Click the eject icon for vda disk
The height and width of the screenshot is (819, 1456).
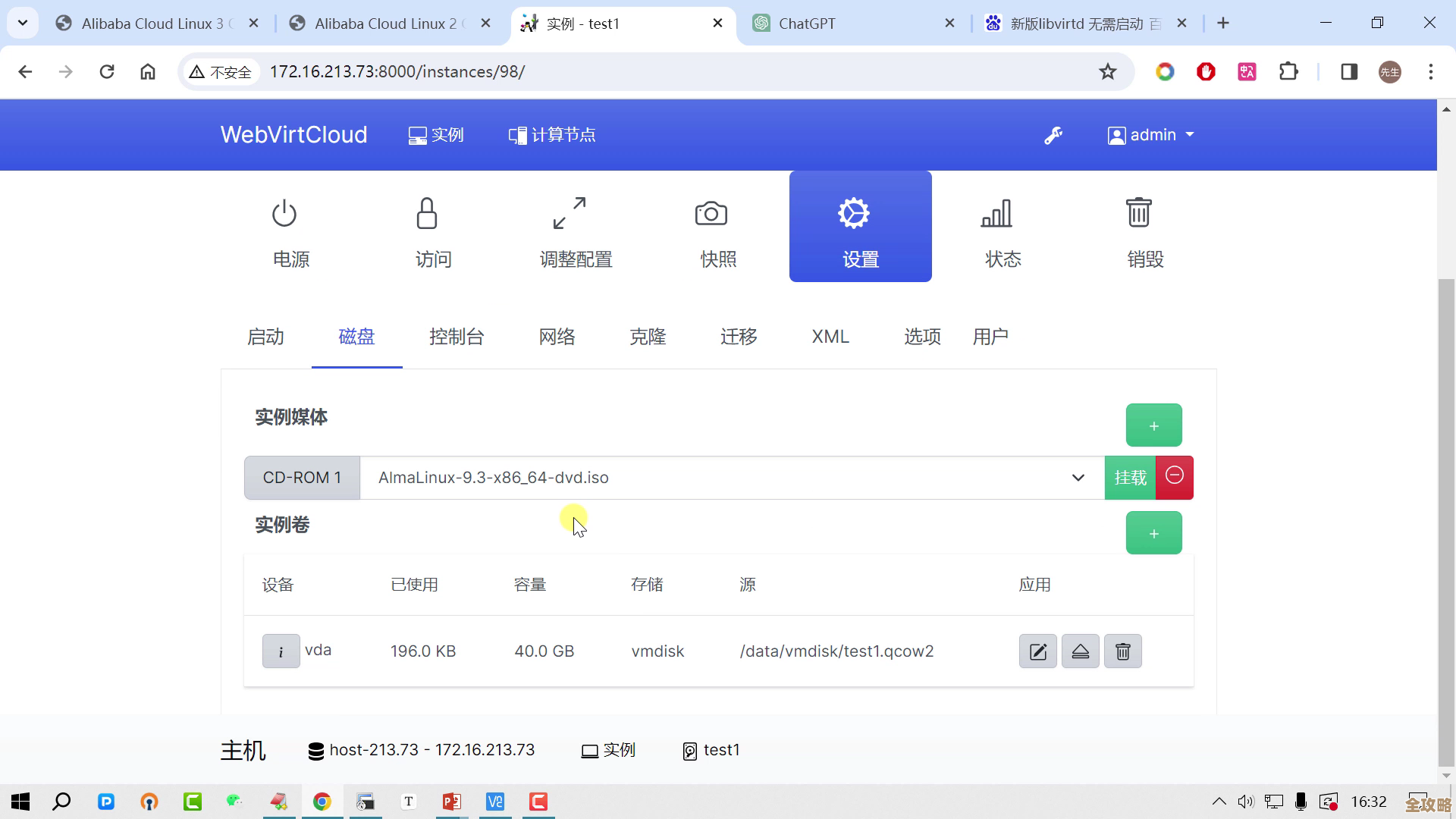click(1080, 651)
